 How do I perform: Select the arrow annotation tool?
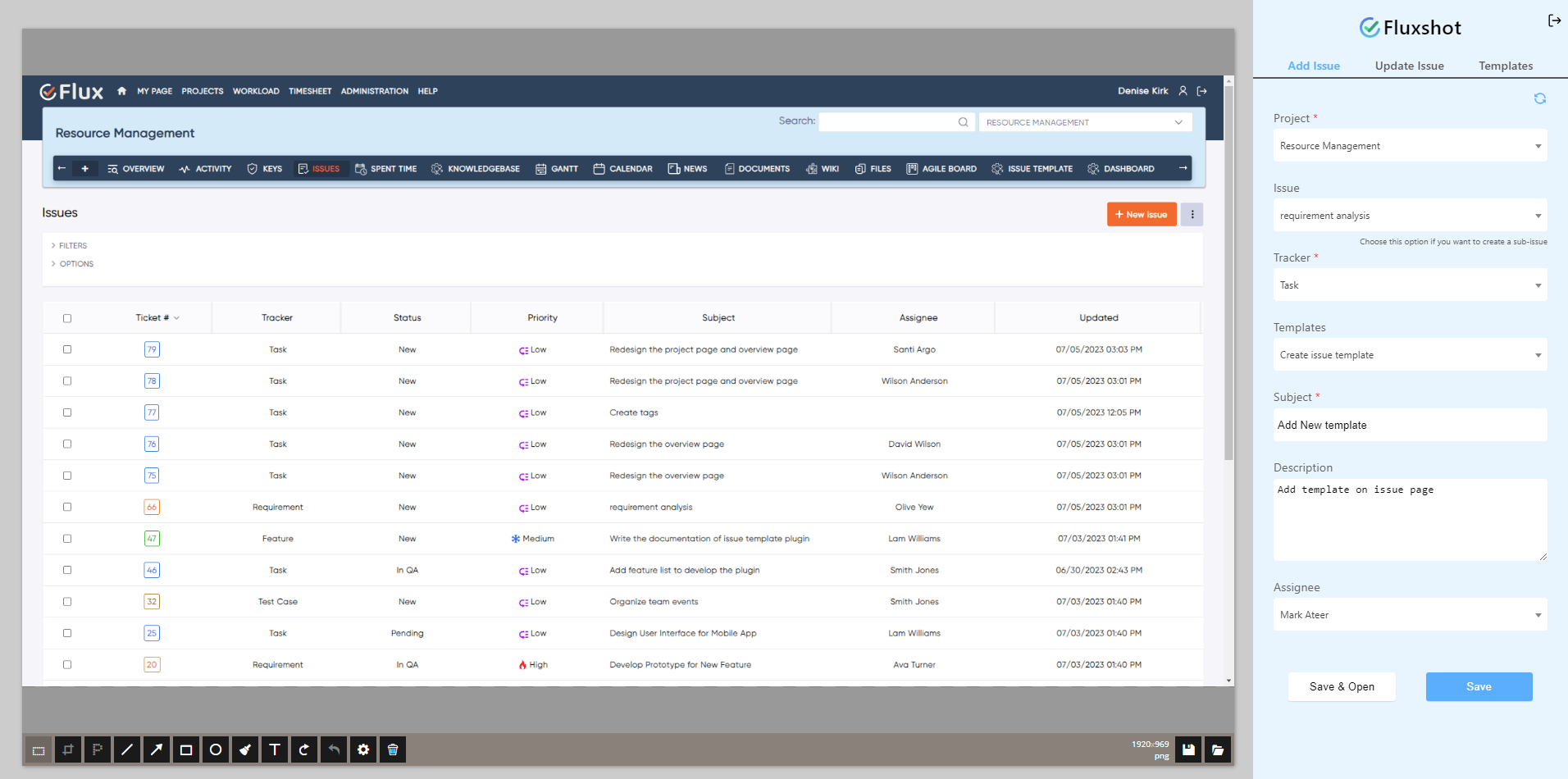(x=157, y=749)
